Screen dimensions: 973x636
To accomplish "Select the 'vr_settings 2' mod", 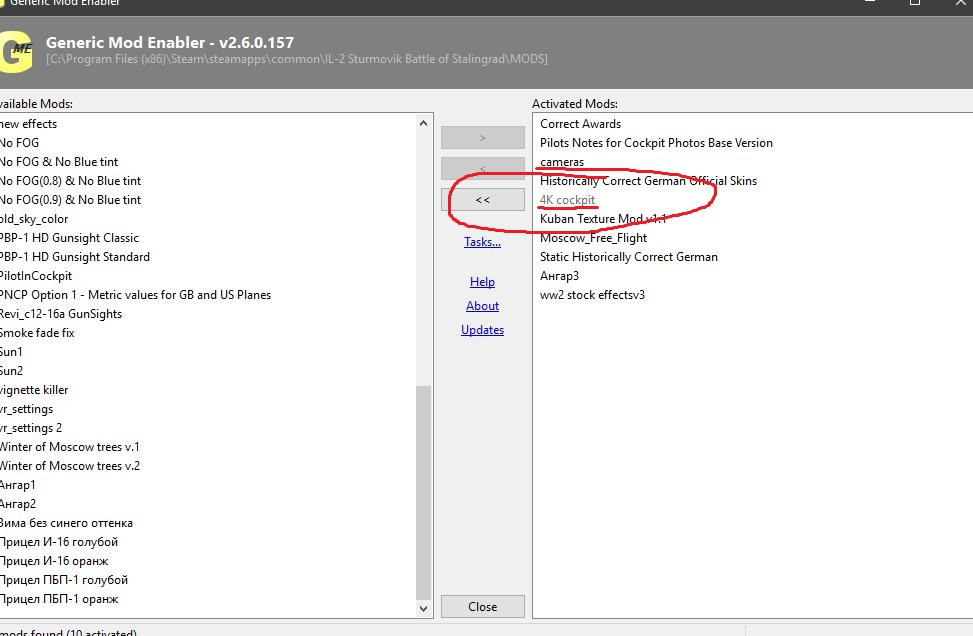I will [31, 428].
